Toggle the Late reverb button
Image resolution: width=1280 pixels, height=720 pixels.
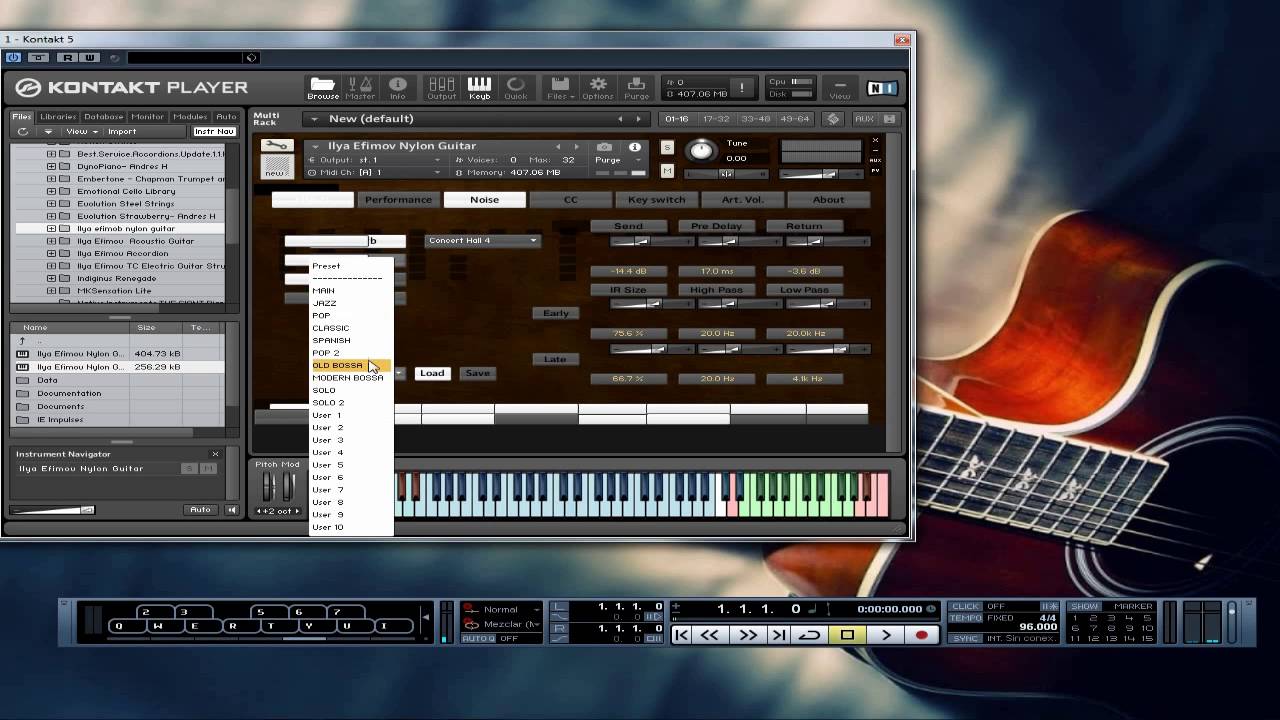pyautogui.click(x=556, y=359)
